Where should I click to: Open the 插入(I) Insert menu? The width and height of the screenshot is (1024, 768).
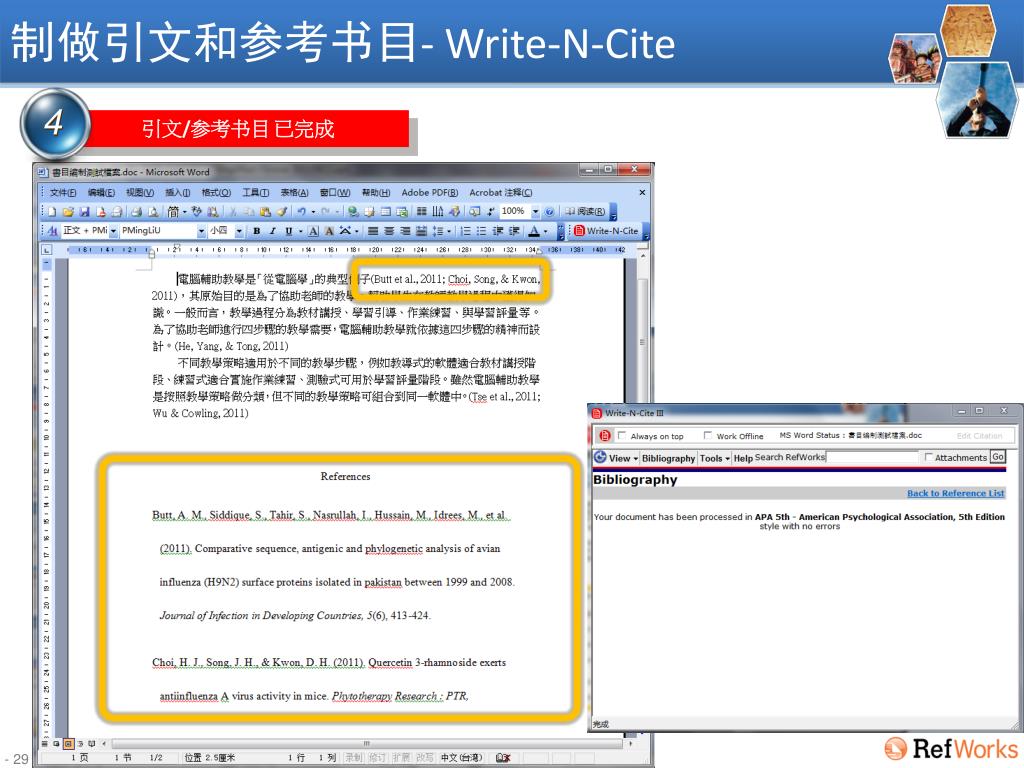[178, 193]
